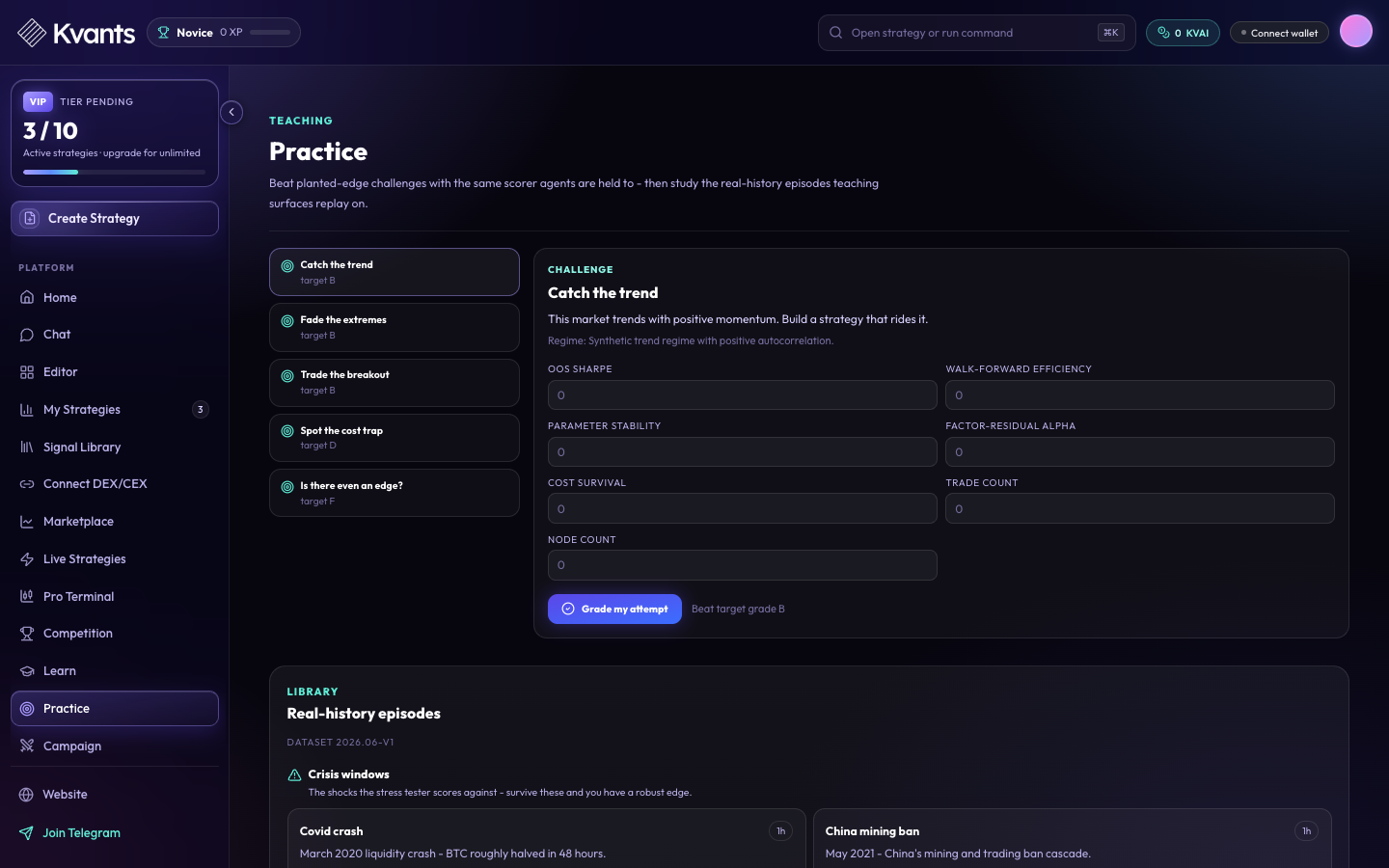This screenshot has width=1389, height=868.
Task: Click the Kvants logo icon
Action: coord(32,33)
